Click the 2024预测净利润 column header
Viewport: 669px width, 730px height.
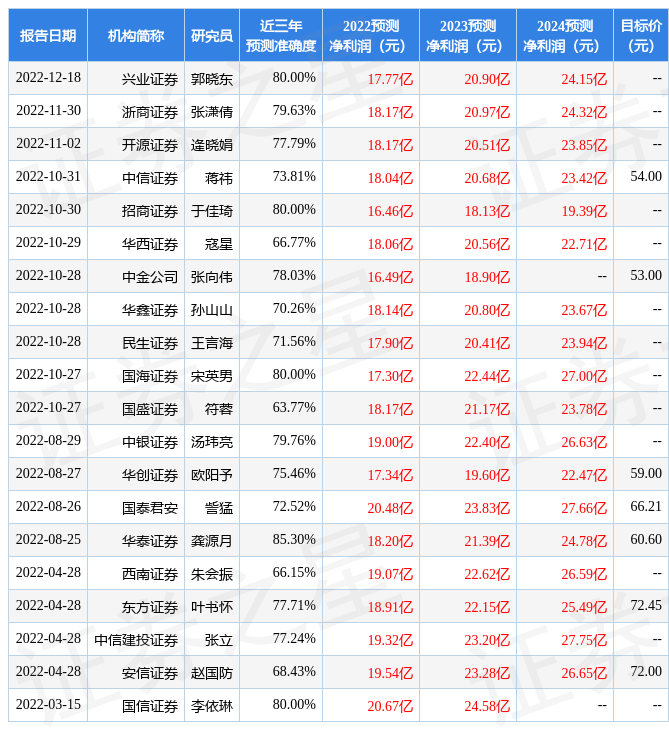click(x=565, y=35)
